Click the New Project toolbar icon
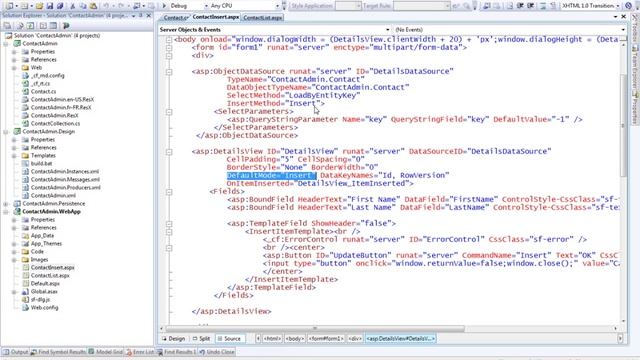The width and height of the screenshot is (640, 360). pyautogui.click(x=9, y=6)
